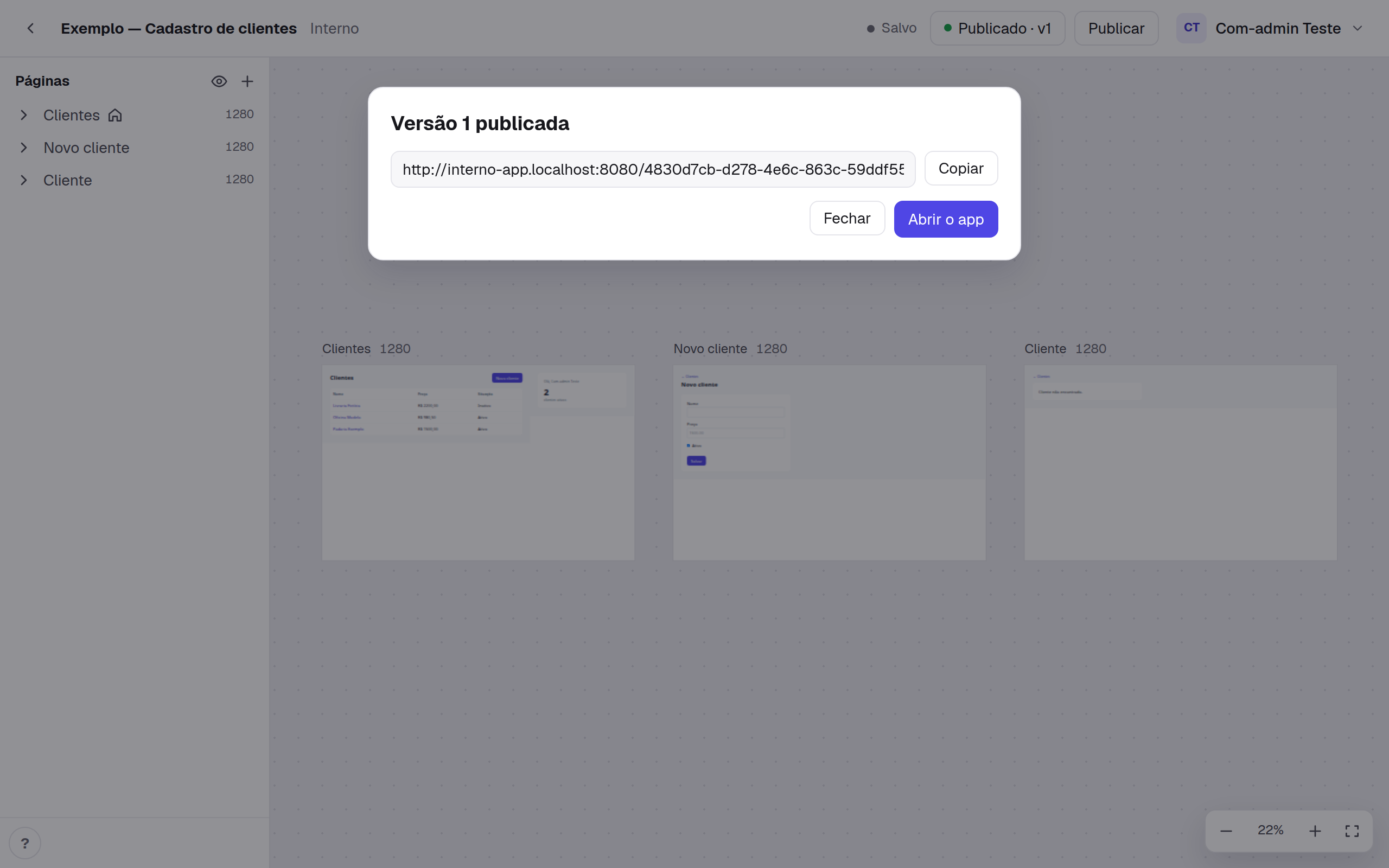Click the Clientes 1280 canvas label
The height and width of the screenshot is (868, 1389).
click(366, 348)
